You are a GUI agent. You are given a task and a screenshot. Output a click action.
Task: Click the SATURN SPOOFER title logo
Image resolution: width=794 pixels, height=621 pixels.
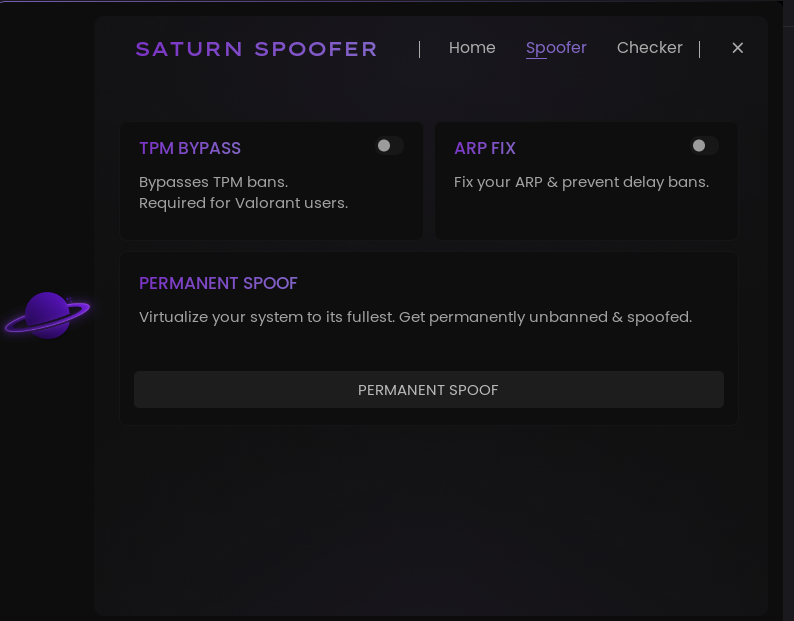point(256,49)
